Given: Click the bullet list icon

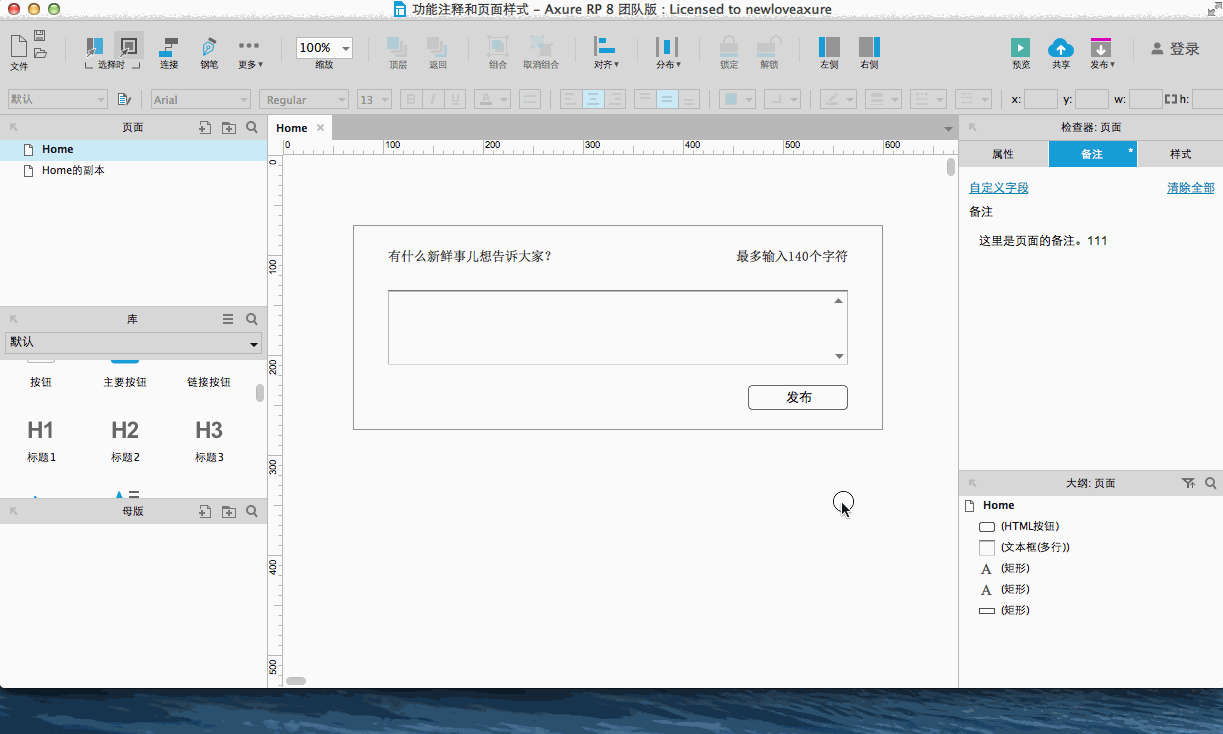Looking at the screenshot, I should tap(530, 99).
